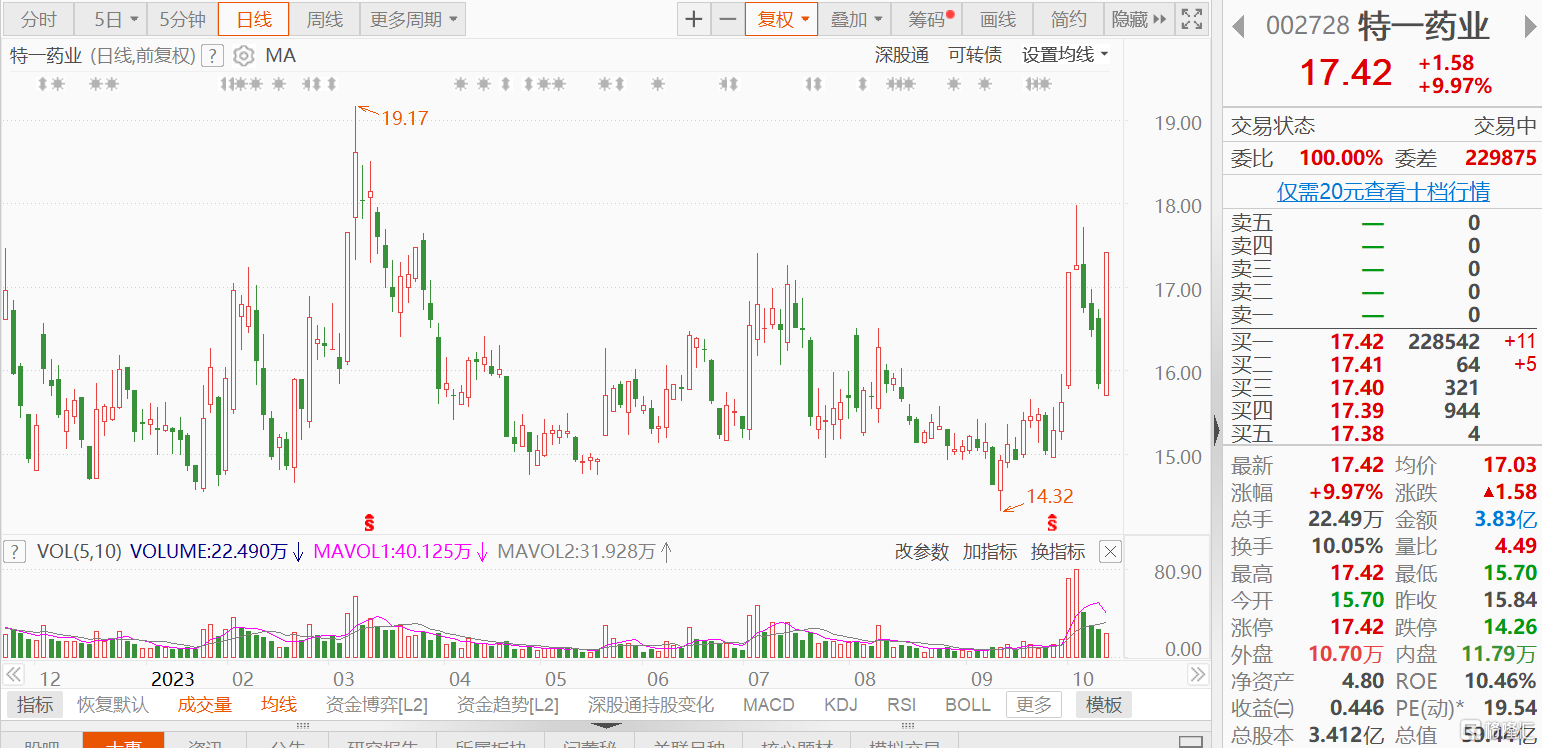Toggle 筹码 chip distribution view
Image resolution: width=1542 pixels, height=748 pixels.
[x=927, y=19]
